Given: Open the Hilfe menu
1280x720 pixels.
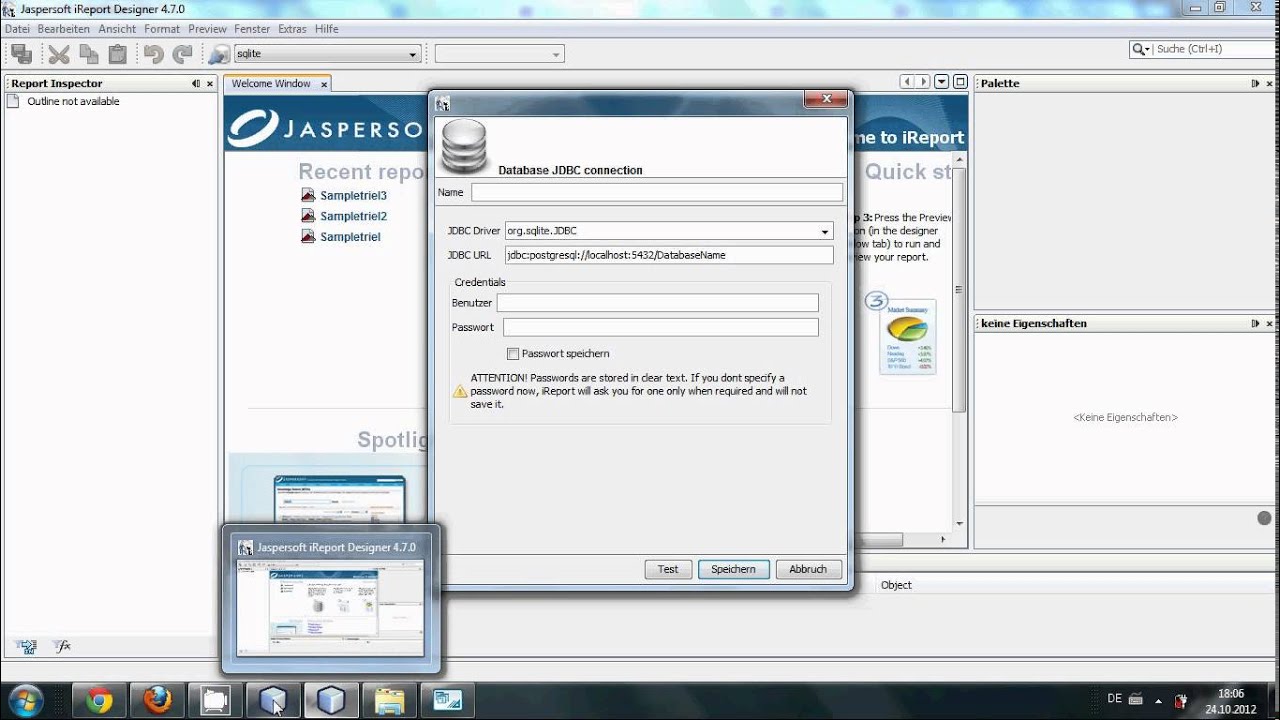Looking at the screenshot, I should click(x=327, y=29).
